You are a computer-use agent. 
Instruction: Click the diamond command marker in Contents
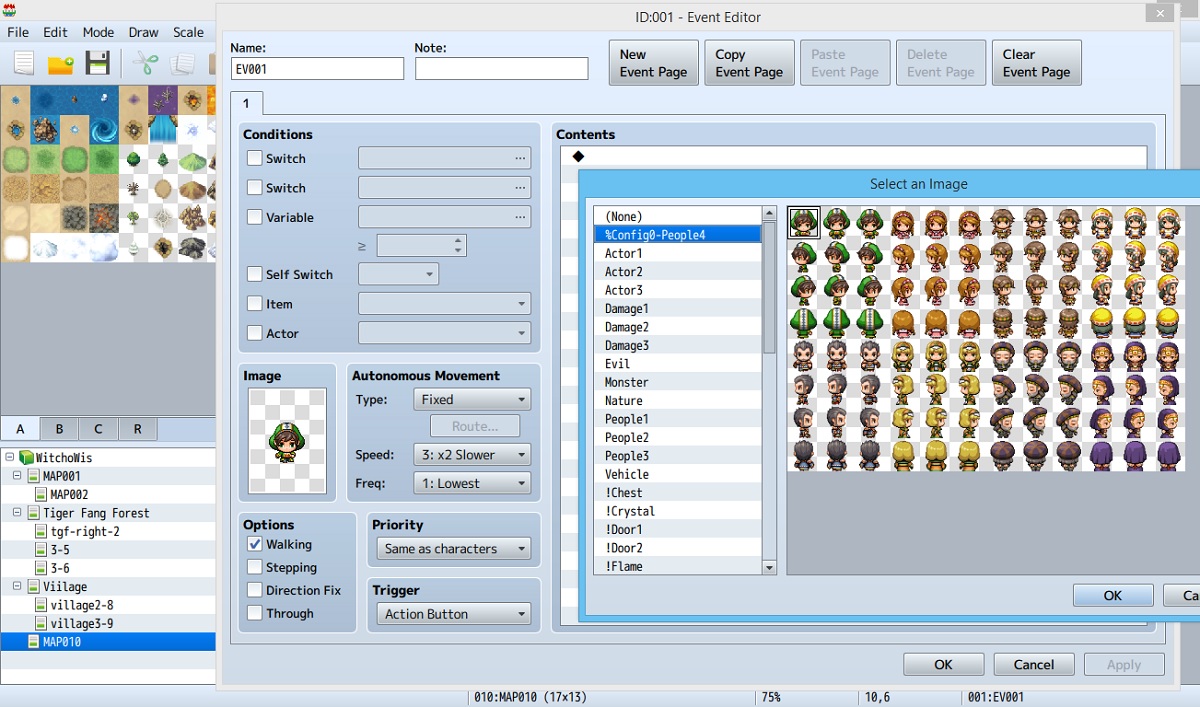pyautogui.click(x=578, y=157)
